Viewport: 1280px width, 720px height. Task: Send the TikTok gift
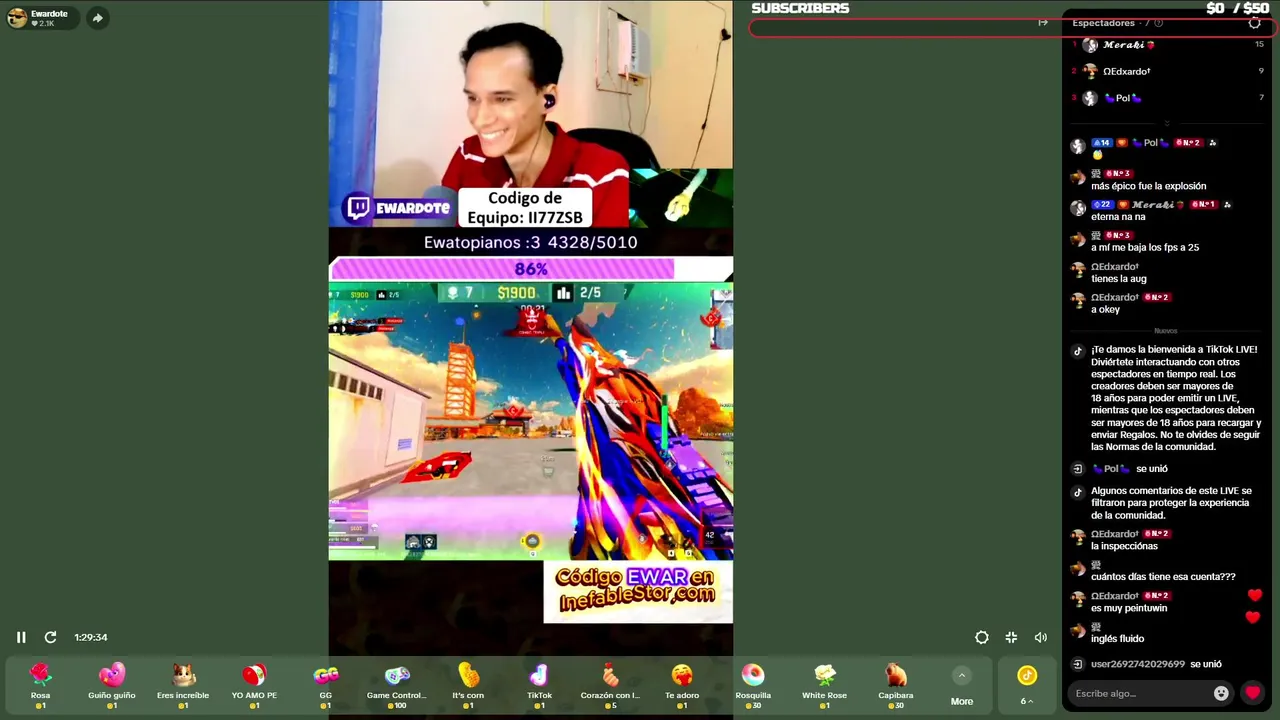(539, 685)
